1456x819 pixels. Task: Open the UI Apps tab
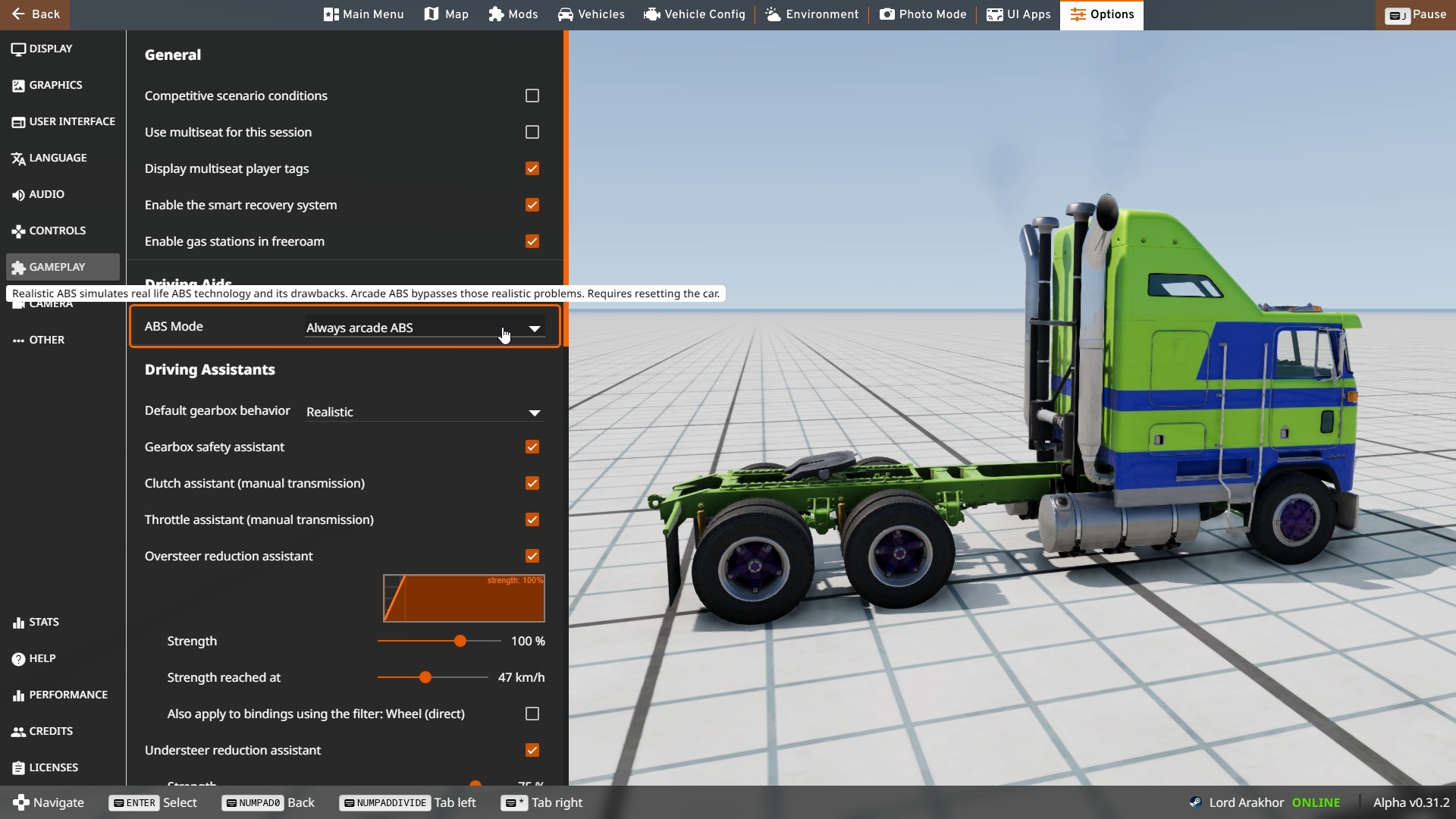[x=1018, y=14]
